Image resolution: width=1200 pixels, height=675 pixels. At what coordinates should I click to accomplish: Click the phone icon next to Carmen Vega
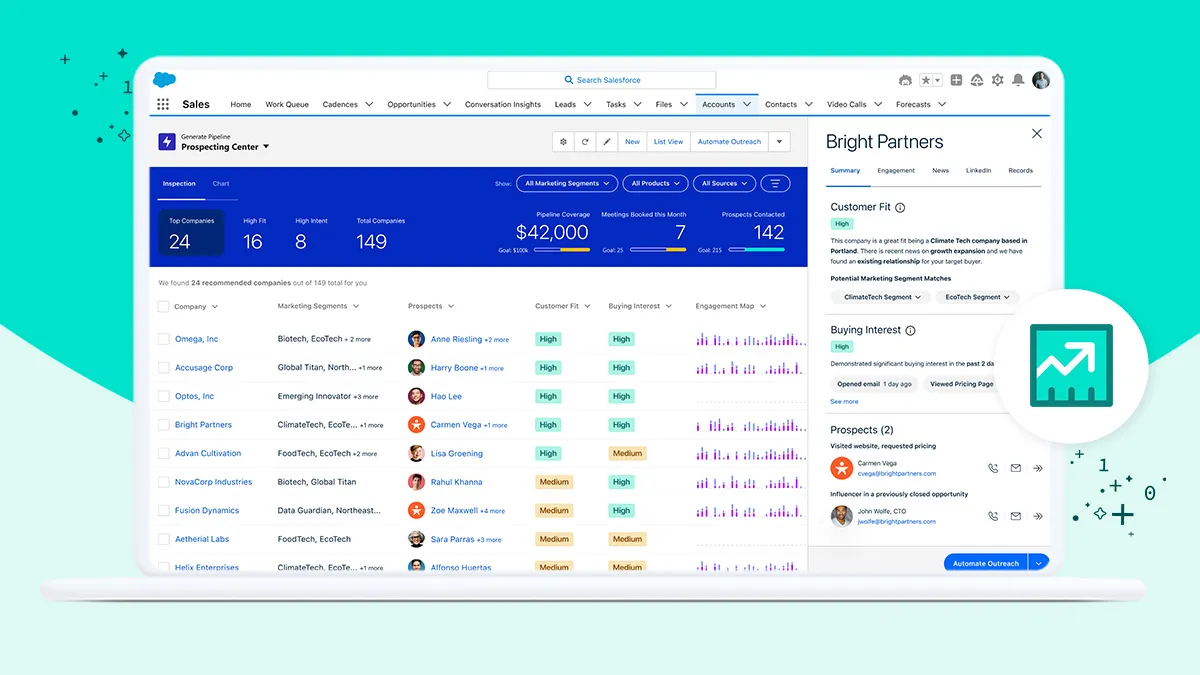coord(992,467)
